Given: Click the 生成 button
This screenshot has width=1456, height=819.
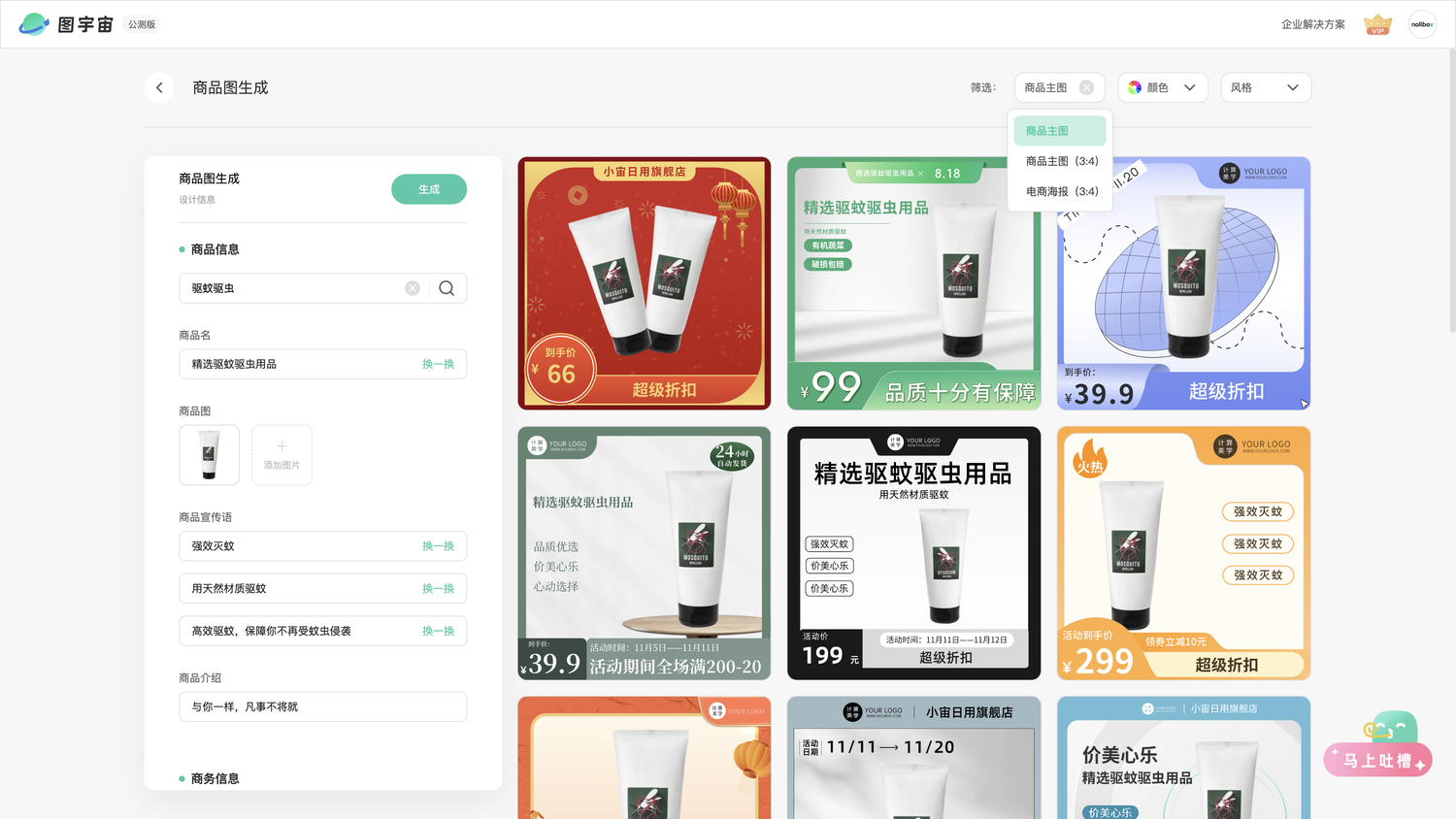Looking at the screenshot, I should pos(429,189).
